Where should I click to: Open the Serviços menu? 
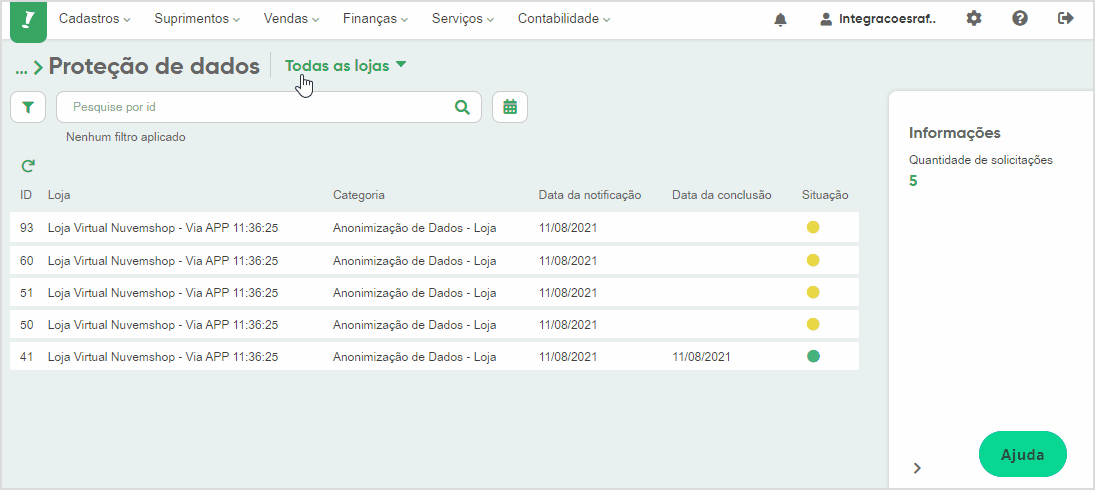point(463,19)
